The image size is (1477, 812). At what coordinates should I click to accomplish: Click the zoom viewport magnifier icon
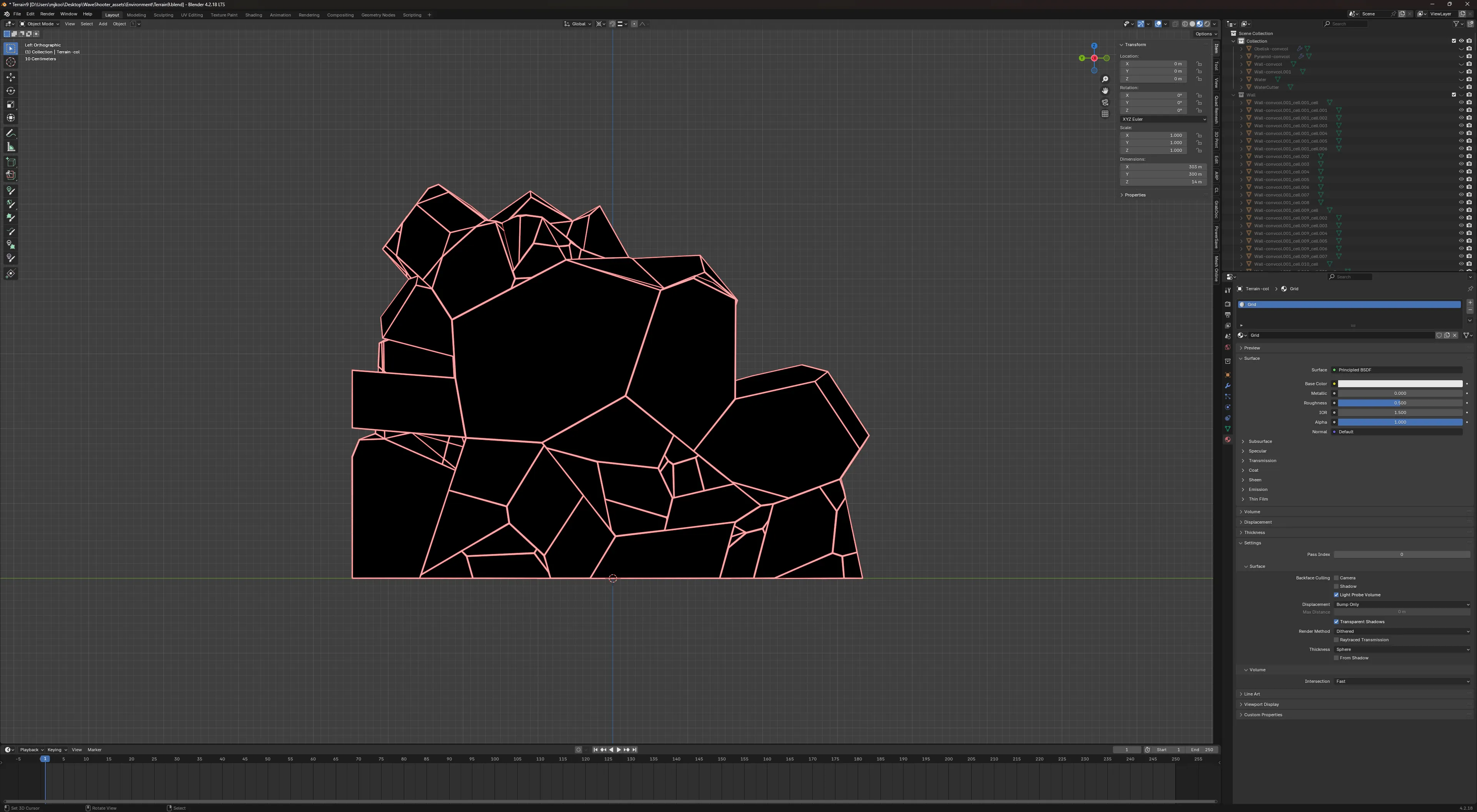[x=1105, y=80]
